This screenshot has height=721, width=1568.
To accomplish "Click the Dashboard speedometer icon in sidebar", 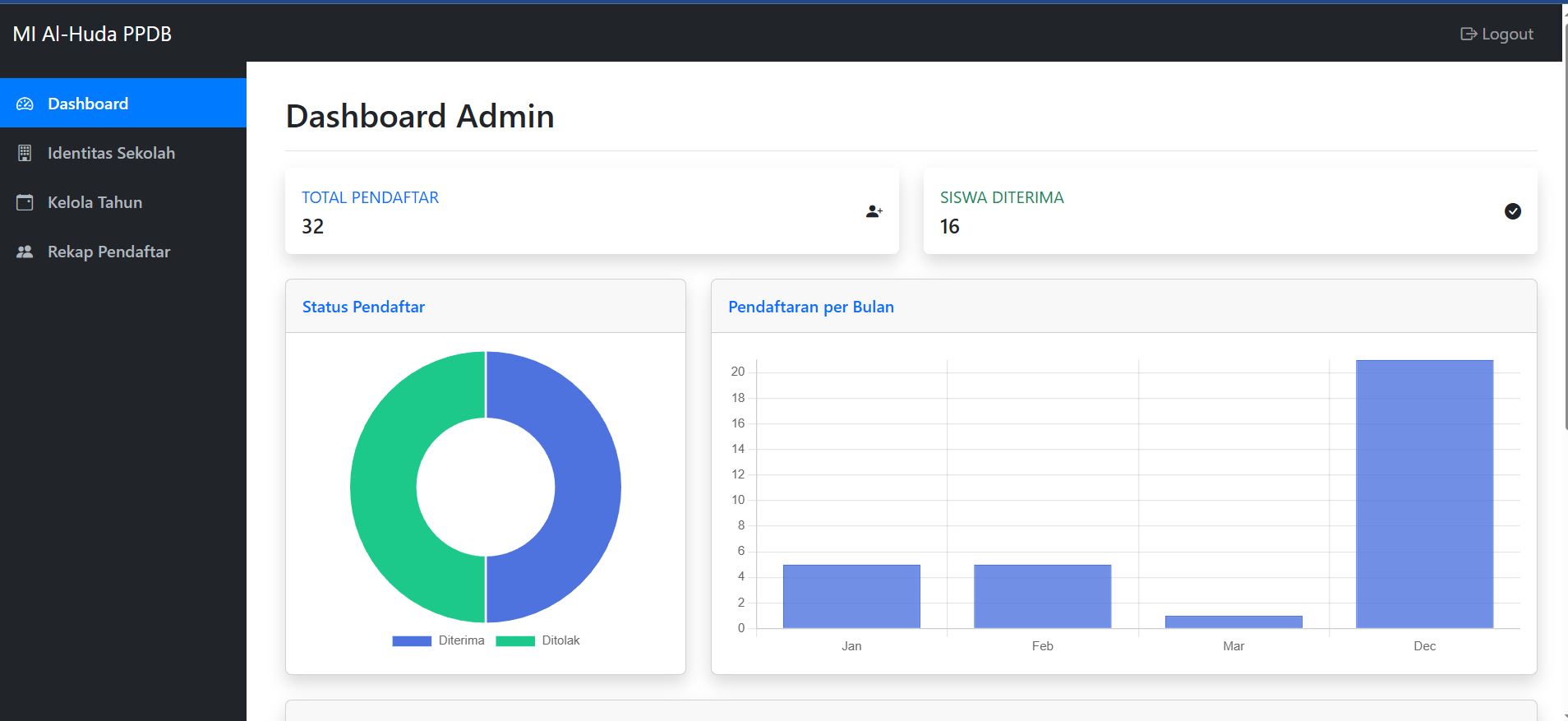I will [x=25, y=104].
